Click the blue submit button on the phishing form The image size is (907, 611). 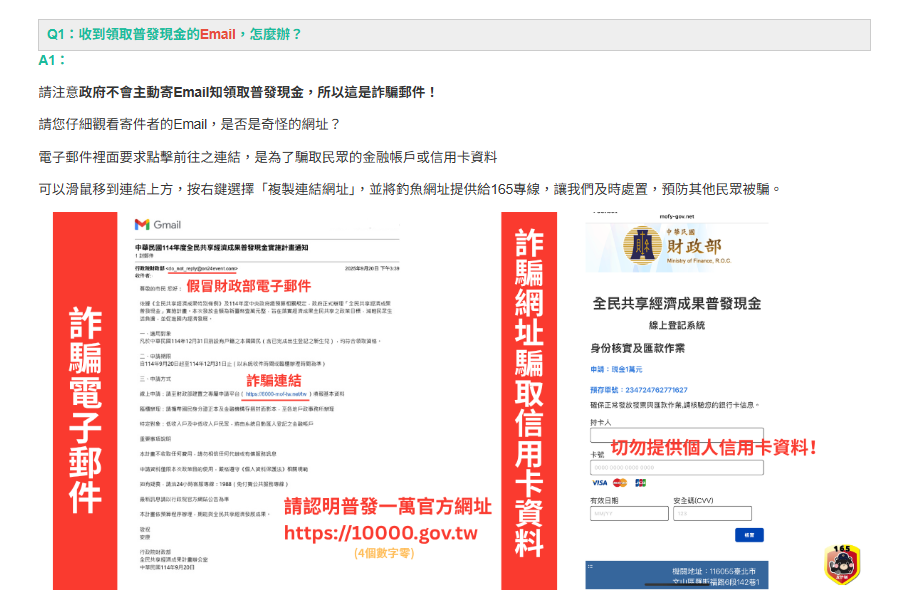748,535
